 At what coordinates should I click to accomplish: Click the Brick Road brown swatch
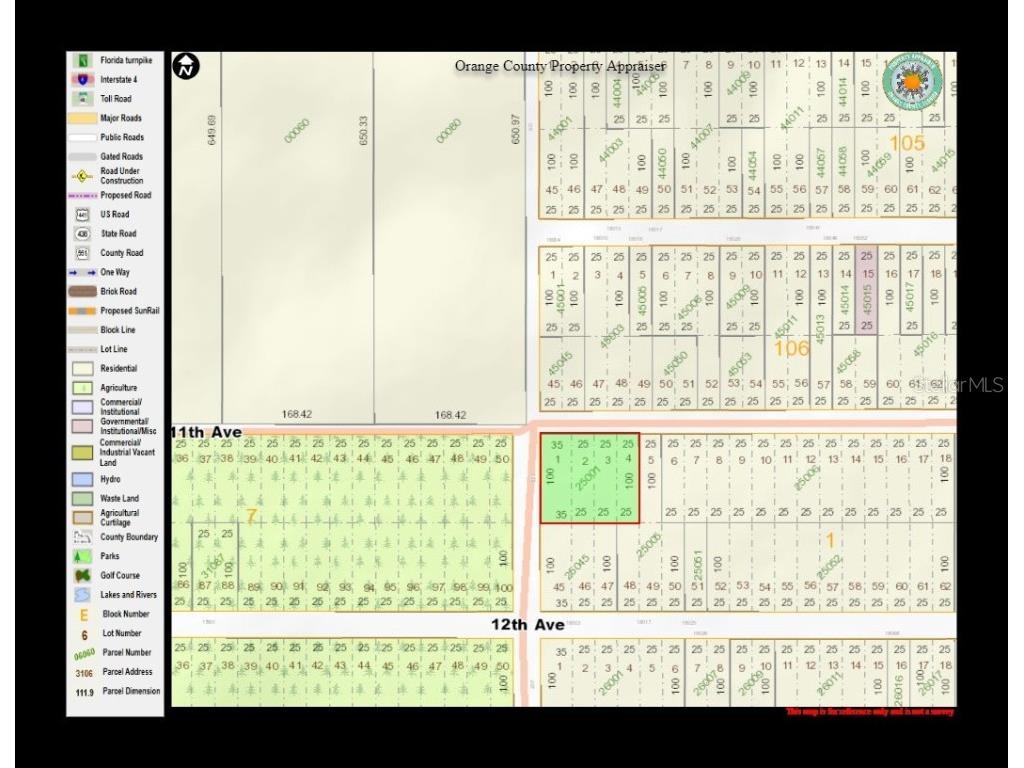click(84, 291)
